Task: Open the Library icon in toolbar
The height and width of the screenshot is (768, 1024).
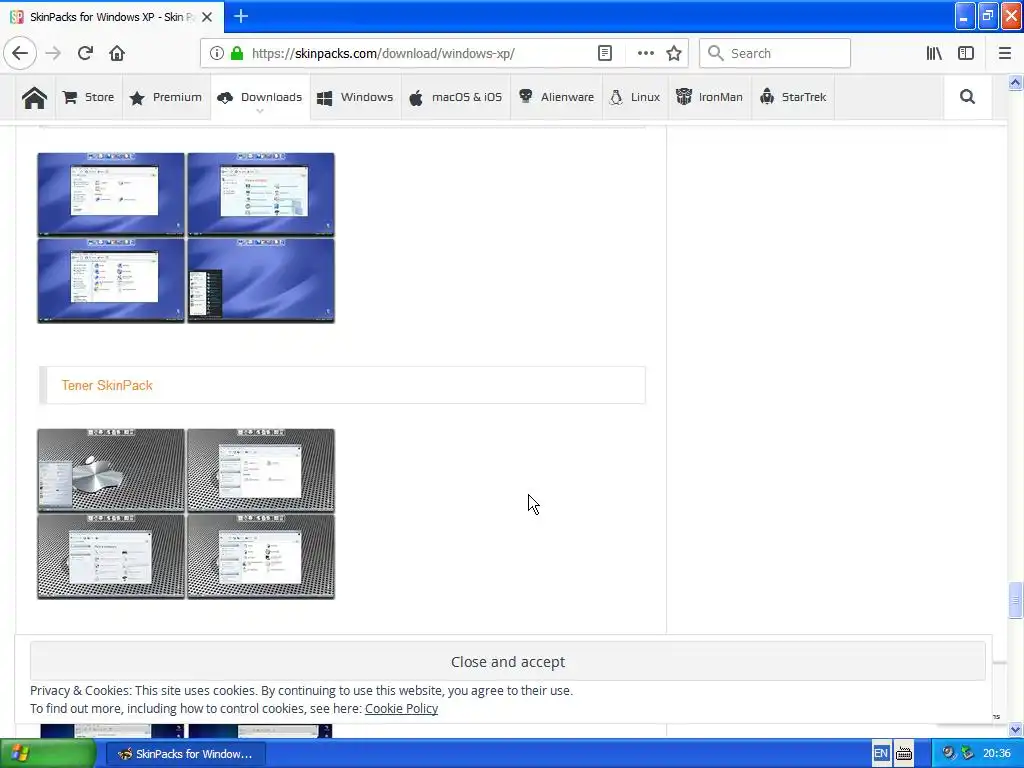Action: pyautogui.click(x=934, y=54)
